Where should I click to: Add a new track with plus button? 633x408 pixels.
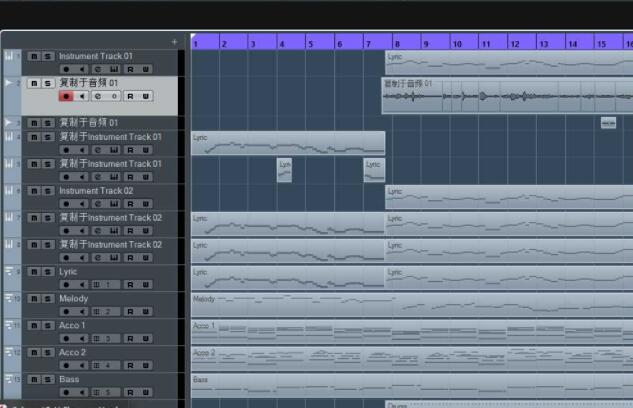(174, 42)
